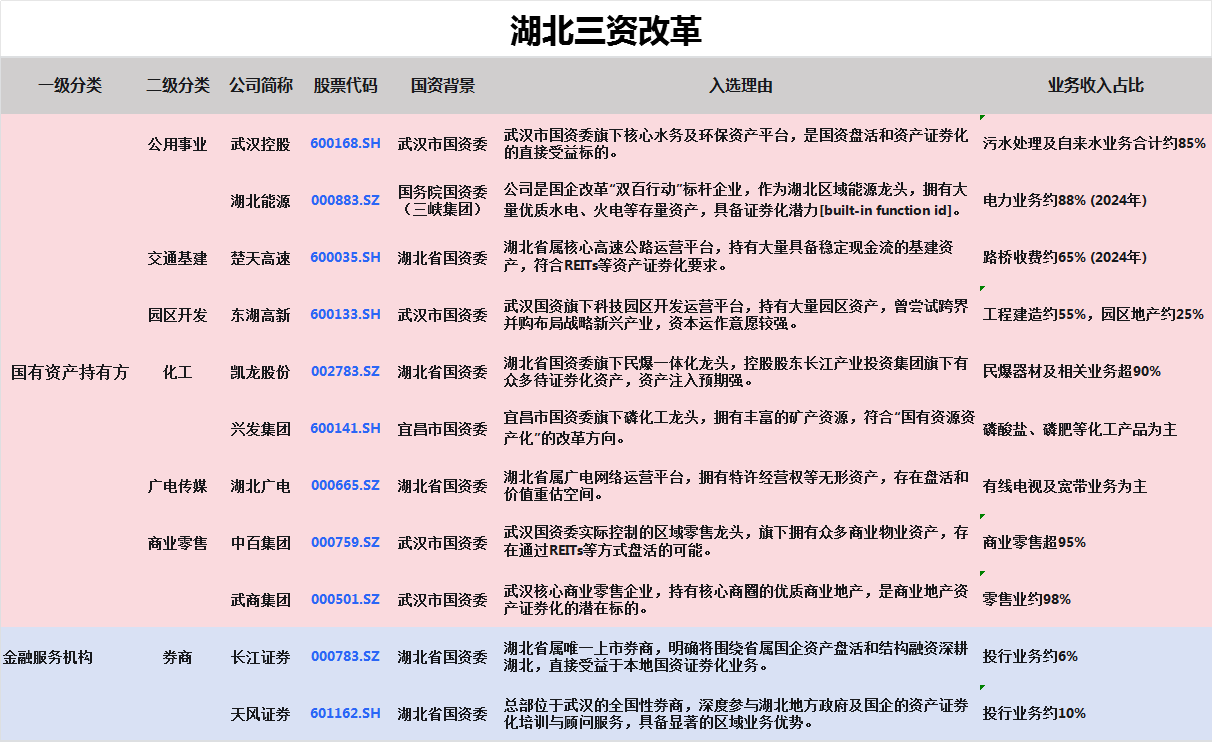Select company name 湖北能源
The height and width of the screenshot is (742, 1212).
click(x=261, y=201)
